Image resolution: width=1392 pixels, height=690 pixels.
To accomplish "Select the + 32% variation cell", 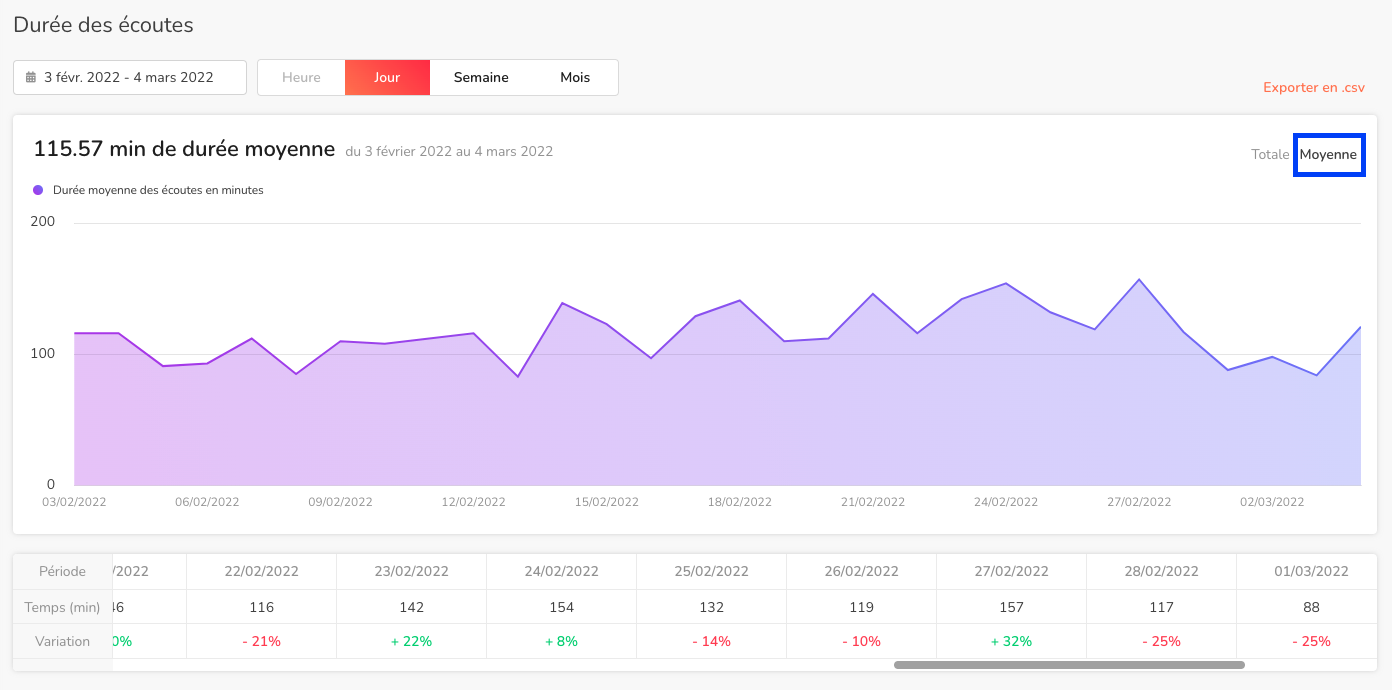I will pyautogui.click(x=1012, y=641).
